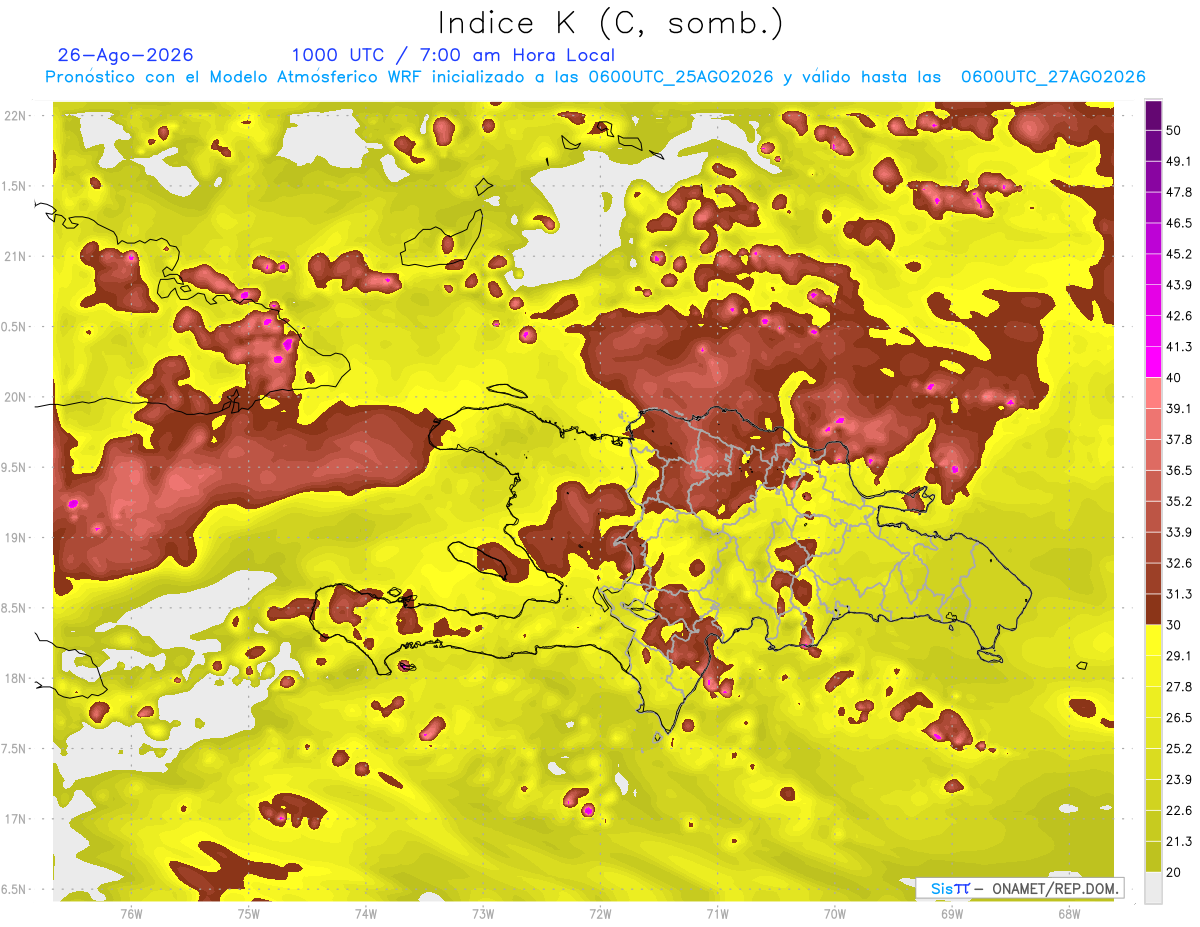Click the title "Indice K (C, somb.)"
This screenshot has width=1200, height=927.
[611, 24]
